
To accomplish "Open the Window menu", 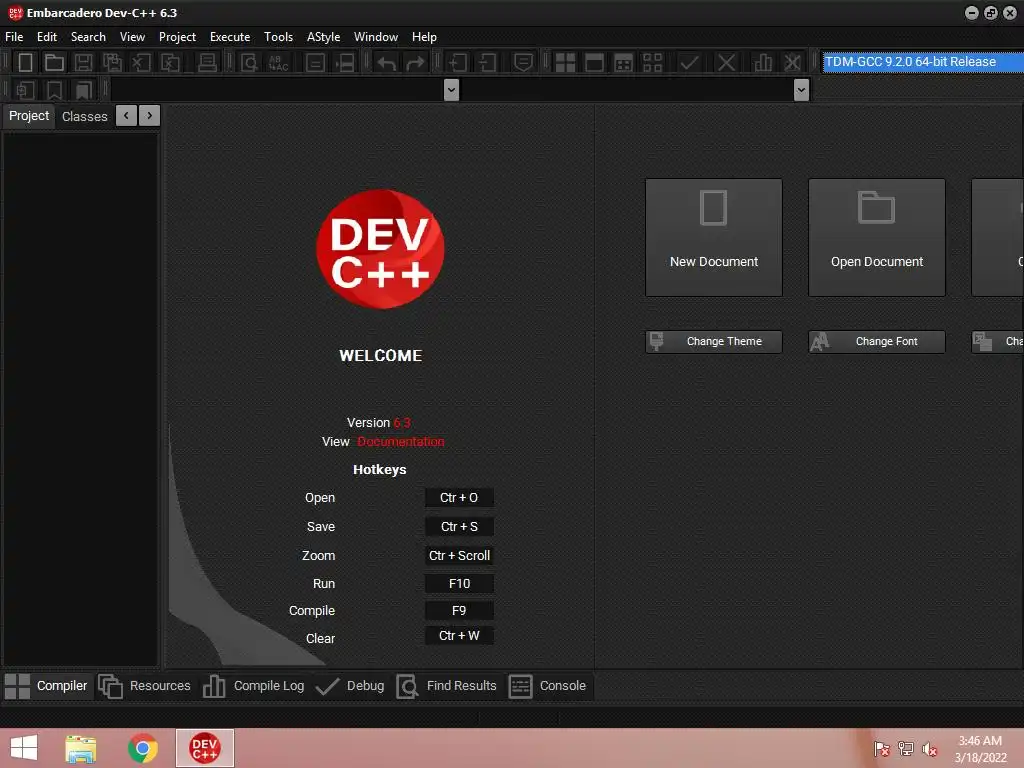I will (376, 37).
